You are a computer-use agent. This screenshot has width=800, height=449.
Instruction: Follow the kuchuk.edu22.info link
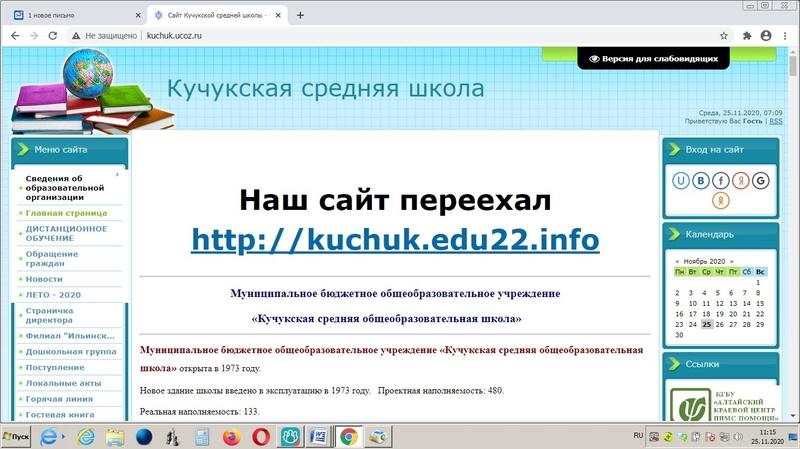click(x=395, y=240)
